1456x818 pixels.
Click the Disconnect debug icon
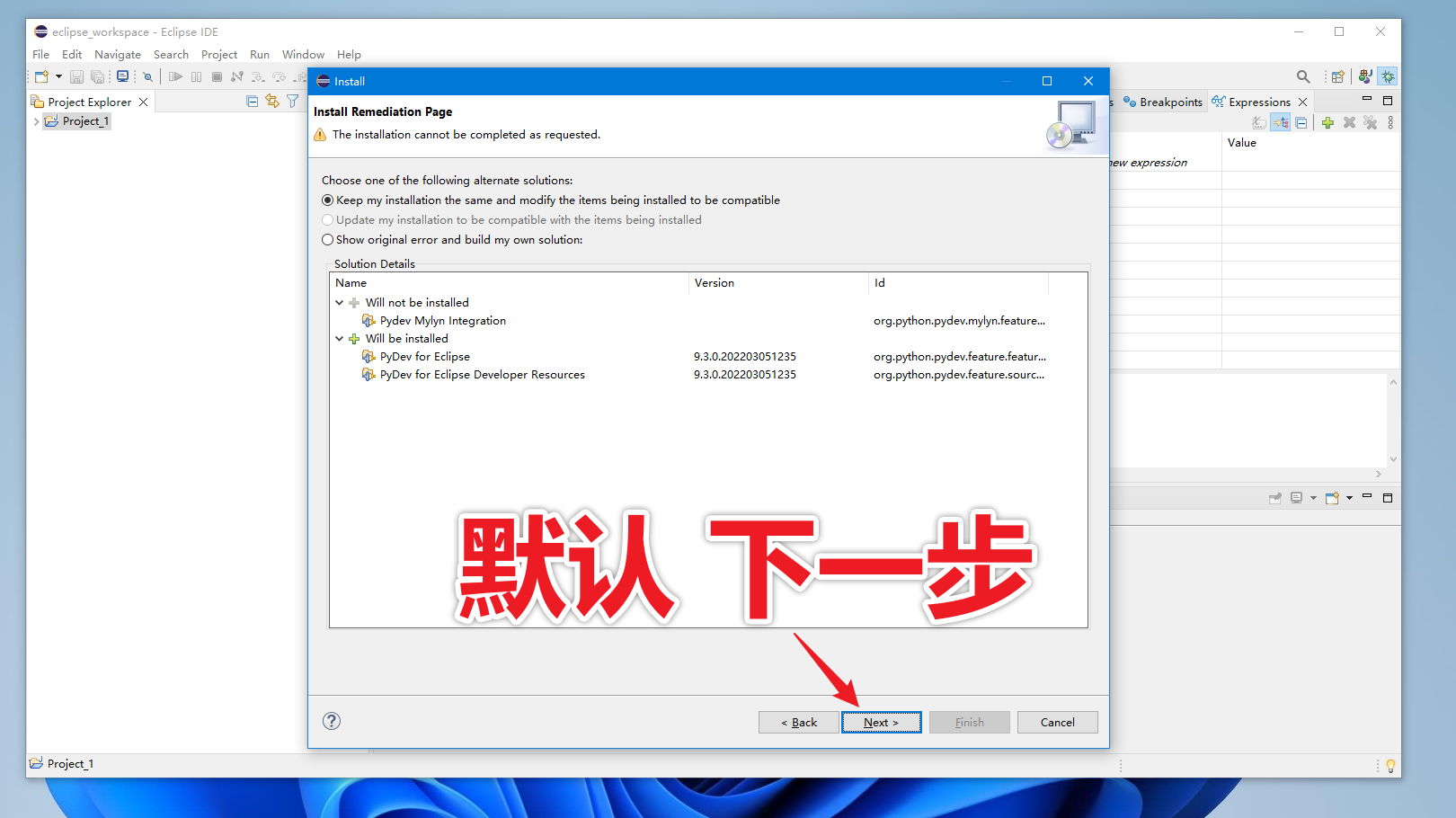pyautogui.click(x=237, y=76)
